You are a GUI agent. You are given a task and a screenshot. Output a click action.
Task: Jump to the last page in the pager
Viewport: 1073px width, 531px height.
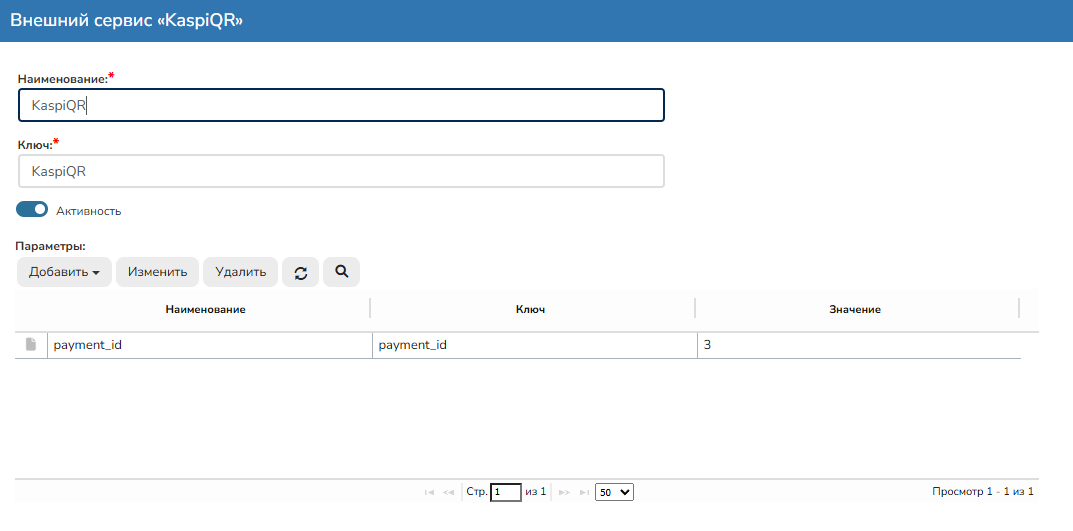coord(584,492)
